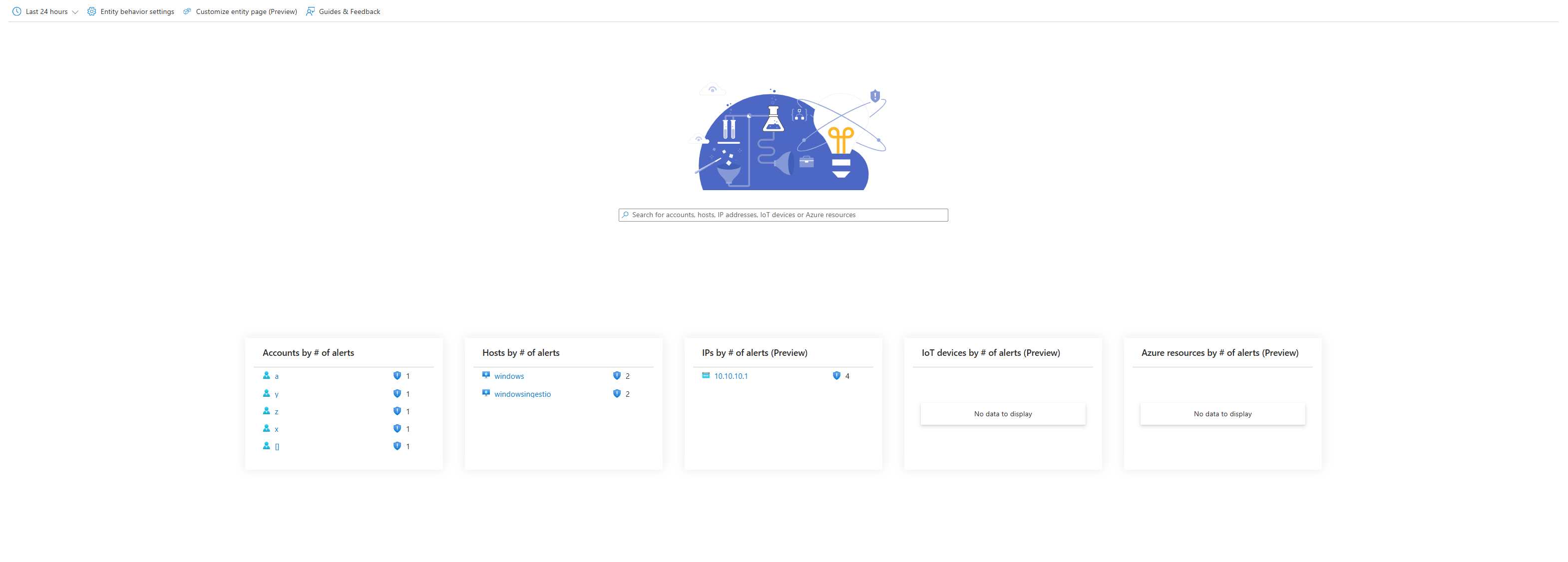Click the alert shield icon showing 4 alerts
1568x562 pixels.
[x=837, y=376]
